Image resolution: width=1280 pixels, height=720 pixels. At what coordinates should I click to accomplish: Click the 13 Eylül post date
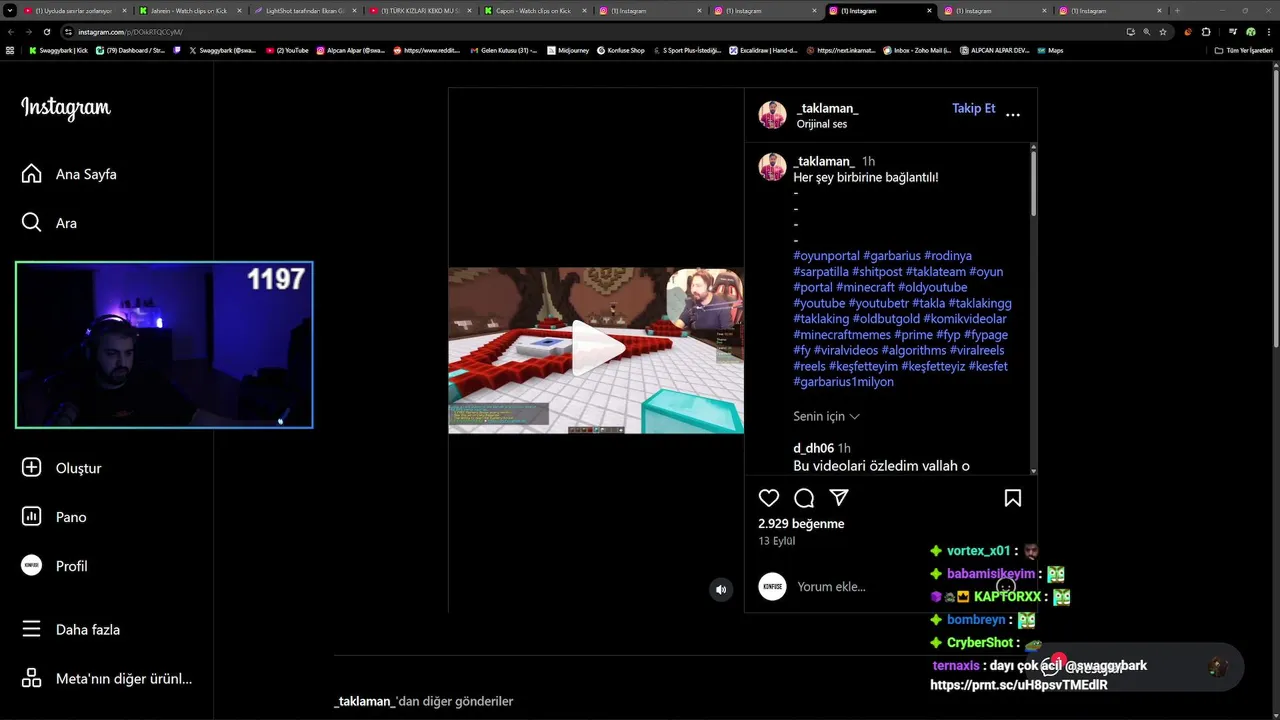coord(777,541)
